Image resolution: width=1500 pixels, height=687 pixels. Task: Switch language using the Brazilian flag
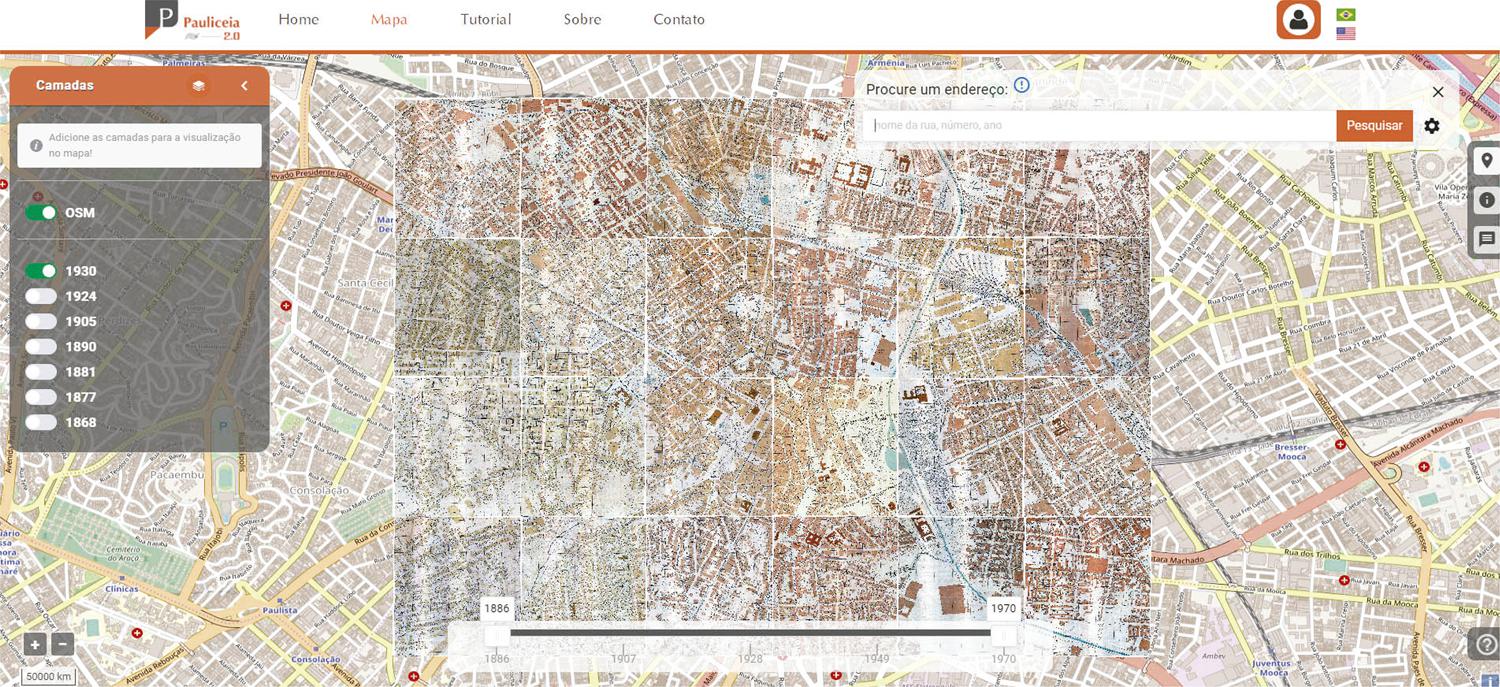pyautogui.click(x=1346, y=15)
